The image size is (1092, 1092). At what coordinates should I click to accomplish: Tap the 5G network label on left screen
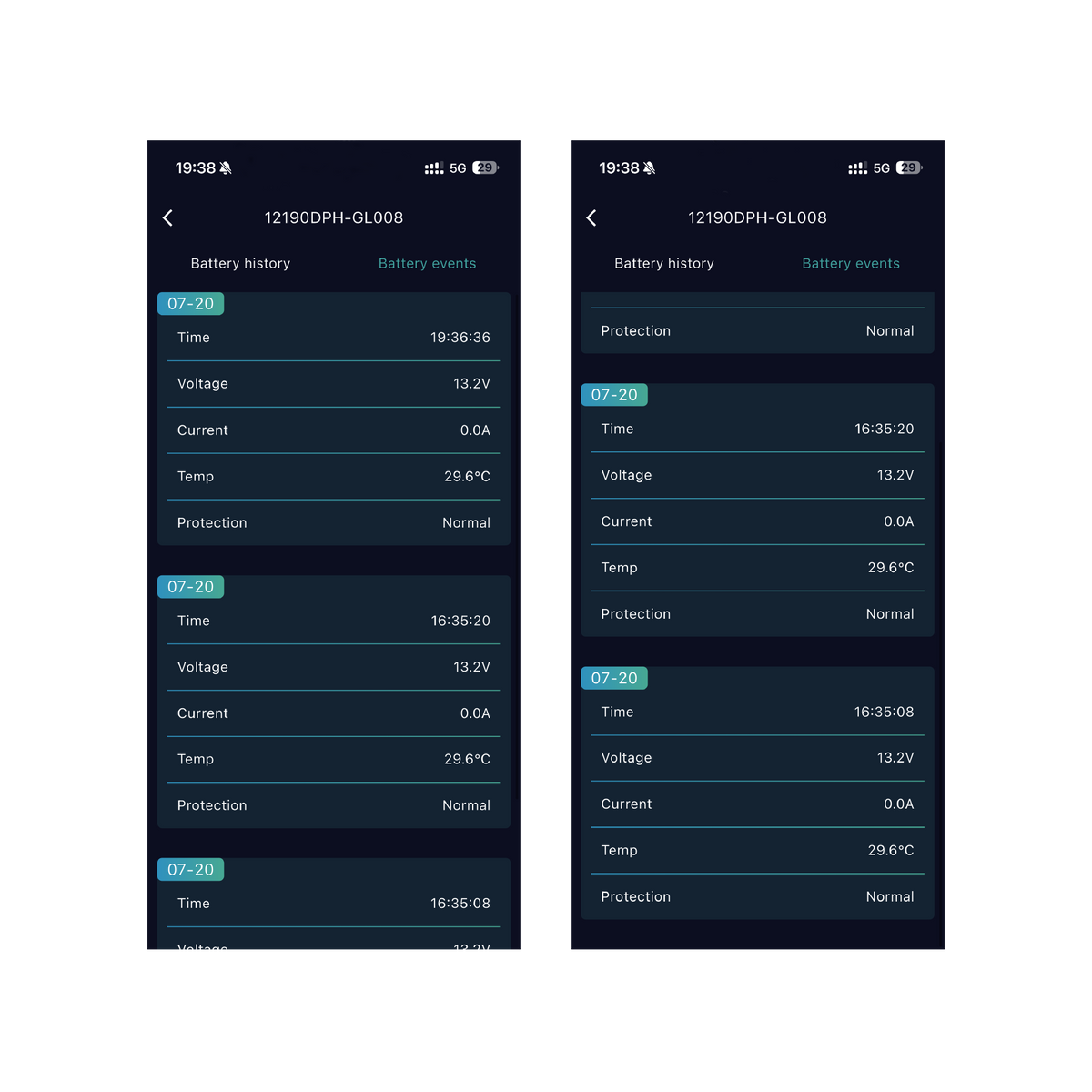pyautogui.click(x=458, y=168)
